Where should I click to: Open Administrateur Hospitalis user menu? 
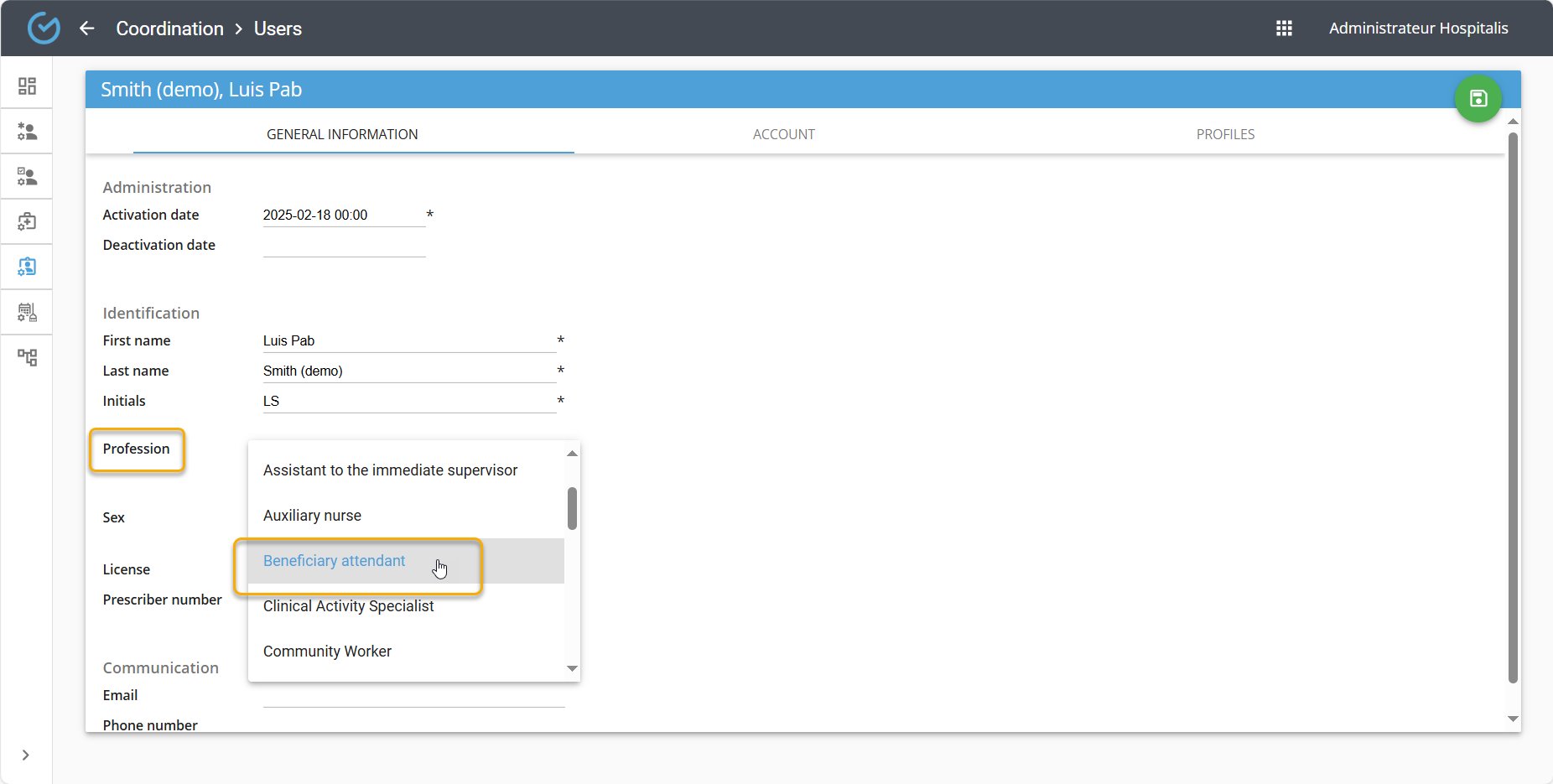(x=1418, y=29)
